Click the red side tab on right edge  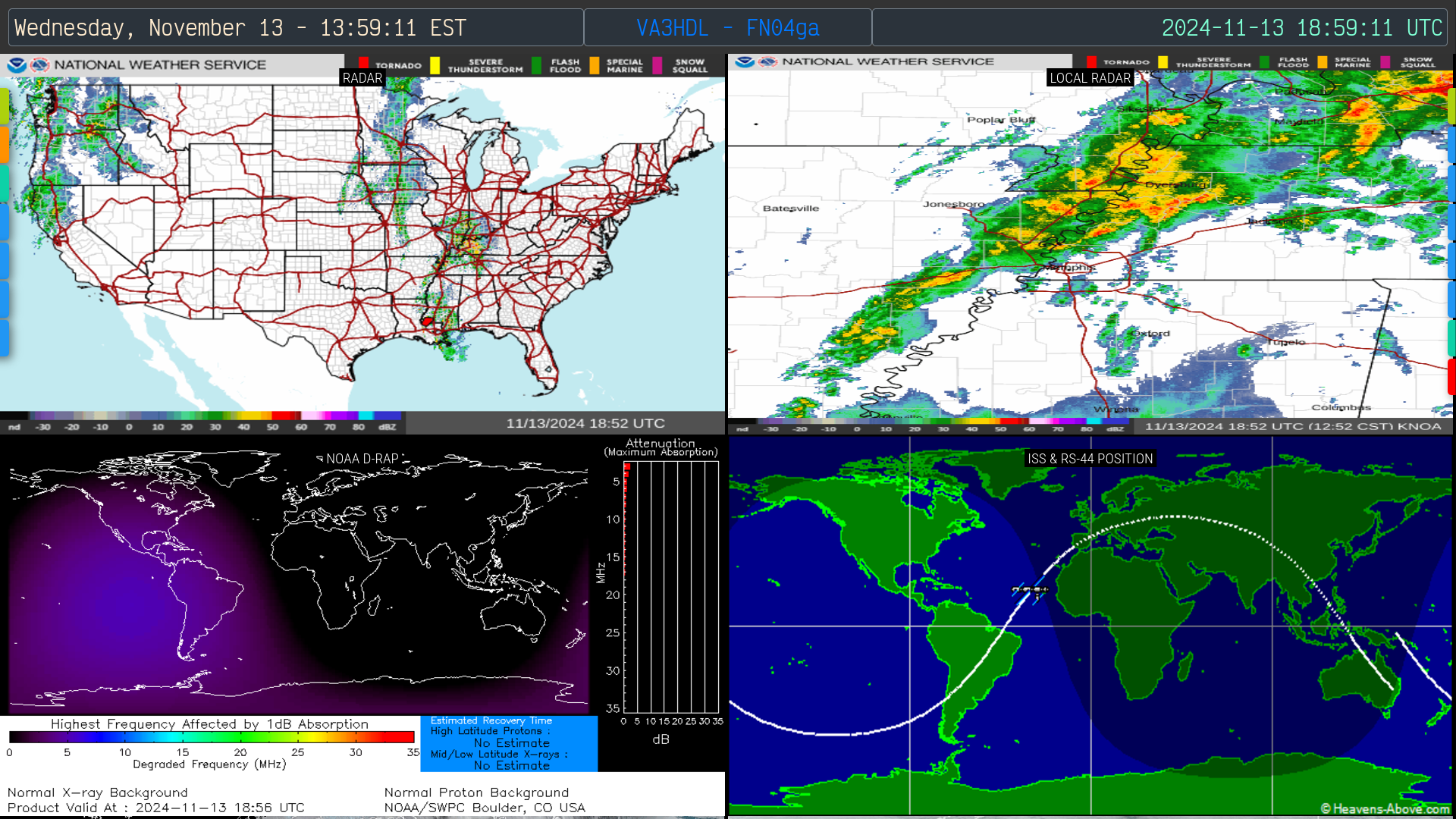pyautogui.click(x=1451, y=377)
